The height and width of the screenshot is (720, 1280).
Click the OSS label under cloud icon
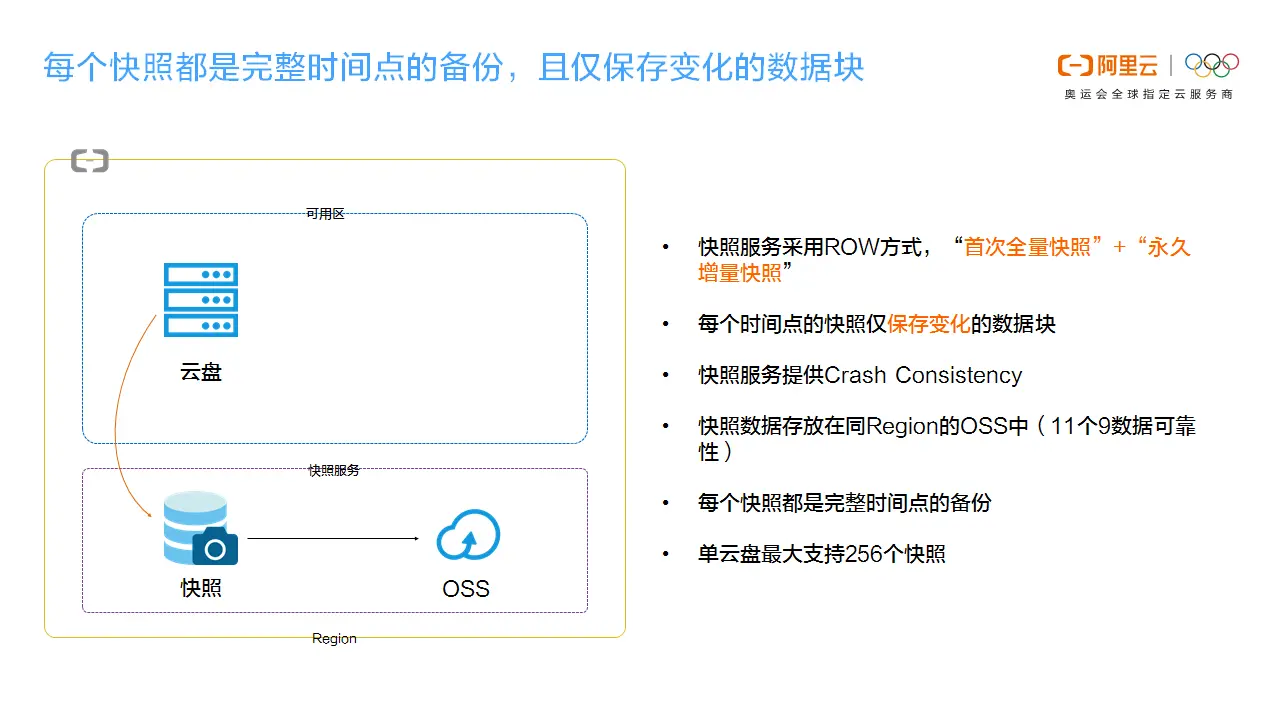[467, 589]
